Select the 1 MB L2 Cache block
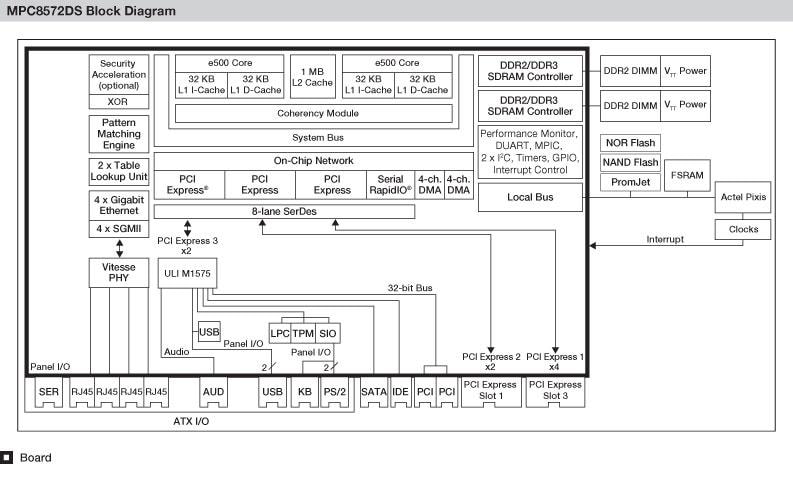This screenshot has width=793, height=480. click(312, 78)
